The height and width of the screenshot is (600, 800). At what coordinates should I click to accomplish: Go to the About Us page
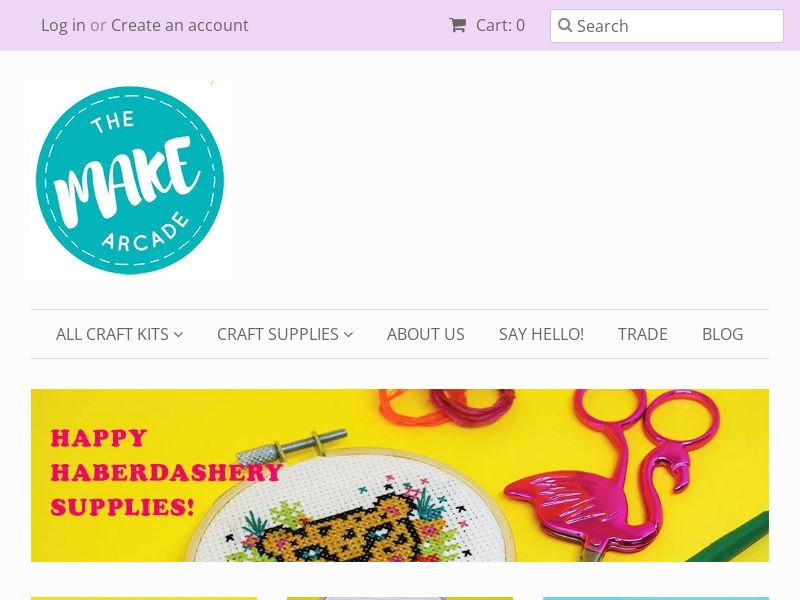(426, 334)
